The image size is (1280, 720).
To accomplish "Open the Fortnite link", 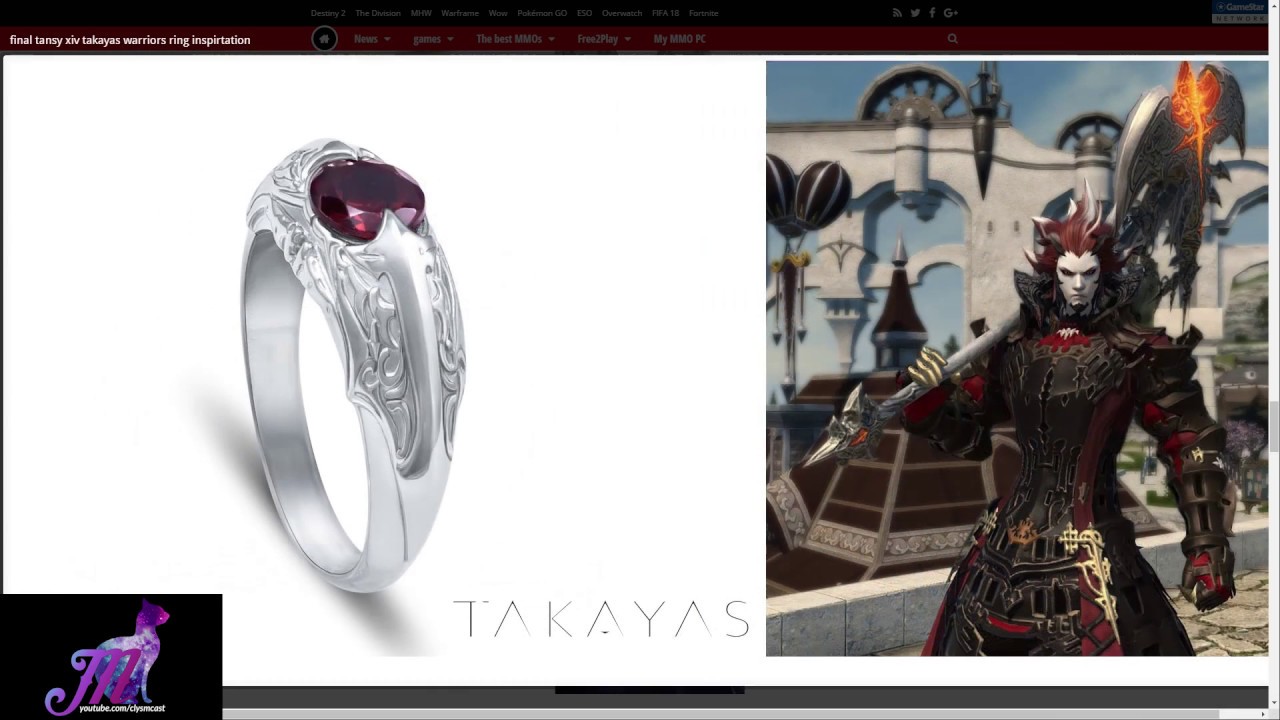I will pyautogui.click(x=703, y=13).
